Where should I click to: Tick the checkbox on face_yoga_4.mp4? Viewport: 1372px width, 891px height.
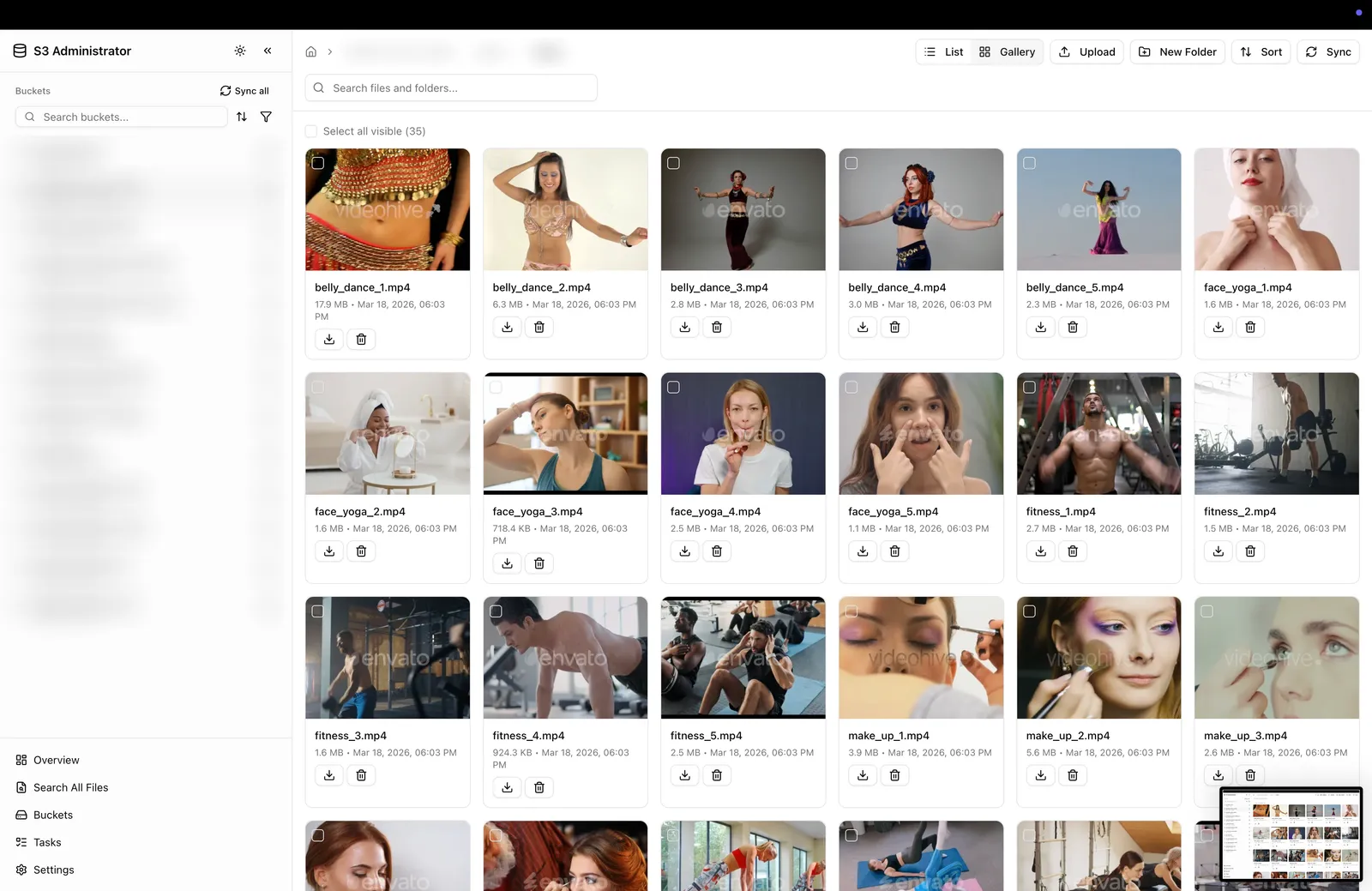point(674,388)
